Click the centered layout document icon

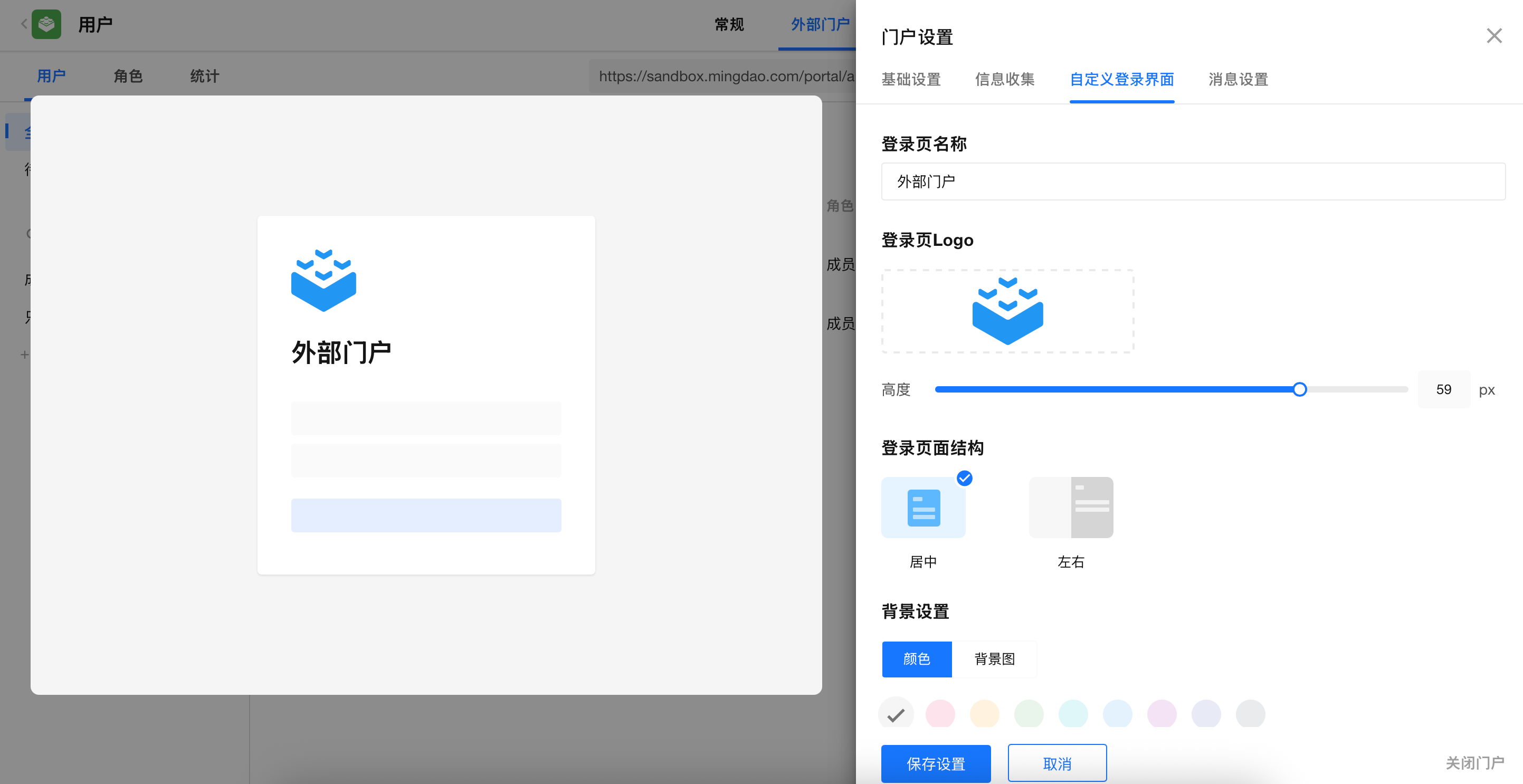(924, 508)
